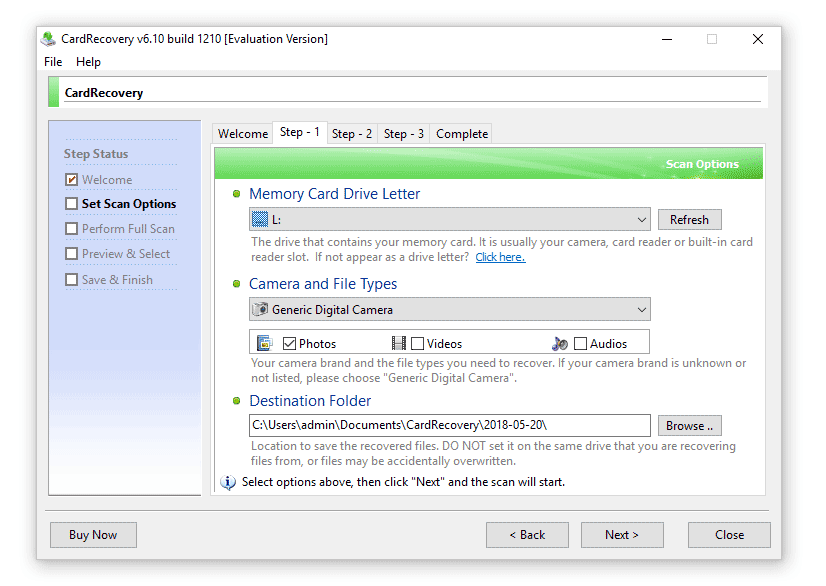Click the 'Scan Options' banner text
Viewport: 826px width, 586px height.
pyautogui.click(x=702, y=164)
